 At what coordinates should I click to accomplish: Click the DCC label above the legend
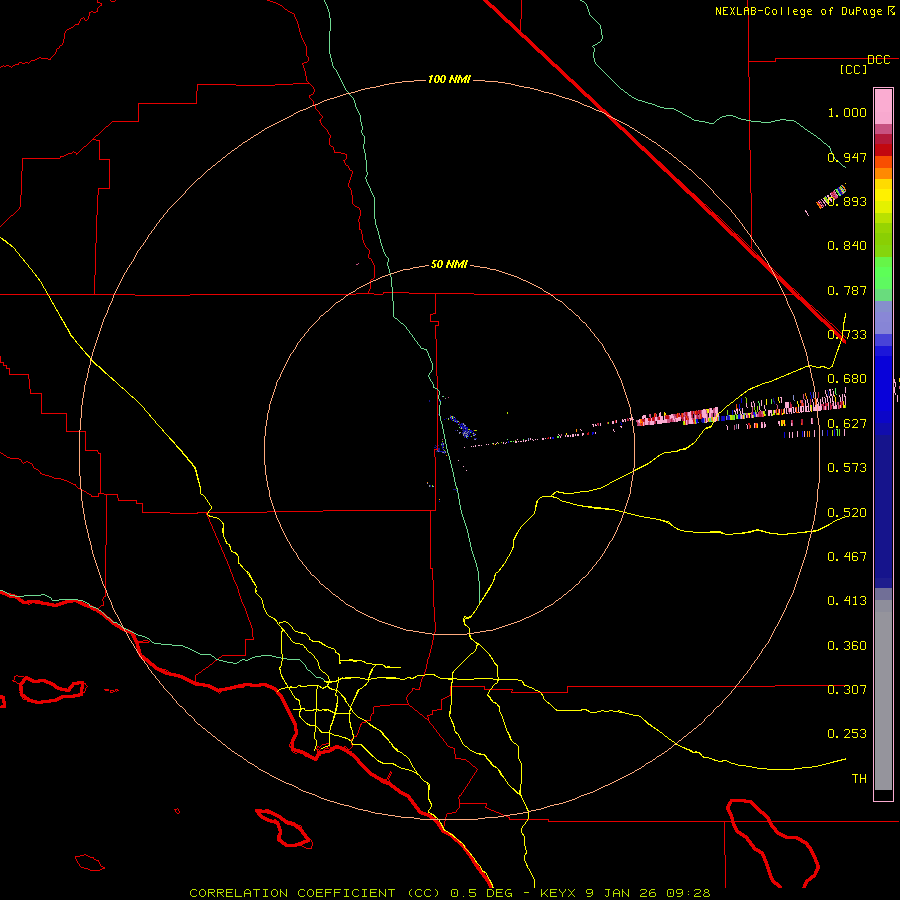tap(879, 60)
